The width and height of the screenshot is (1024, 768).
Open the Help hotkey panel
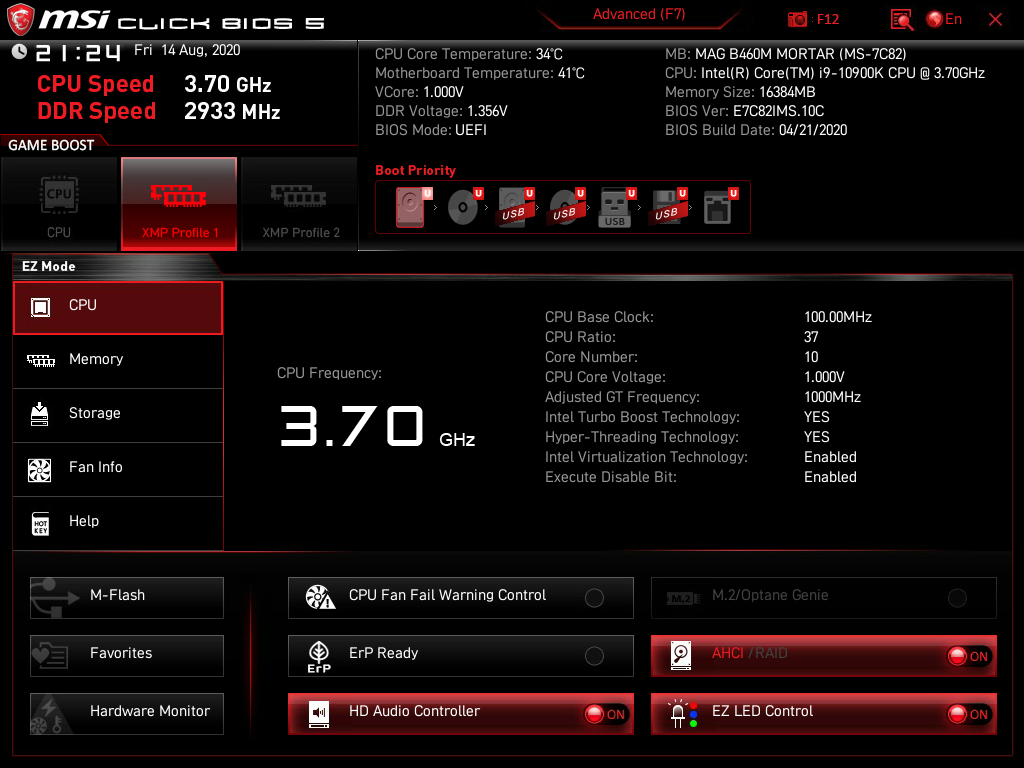(117, 521)
